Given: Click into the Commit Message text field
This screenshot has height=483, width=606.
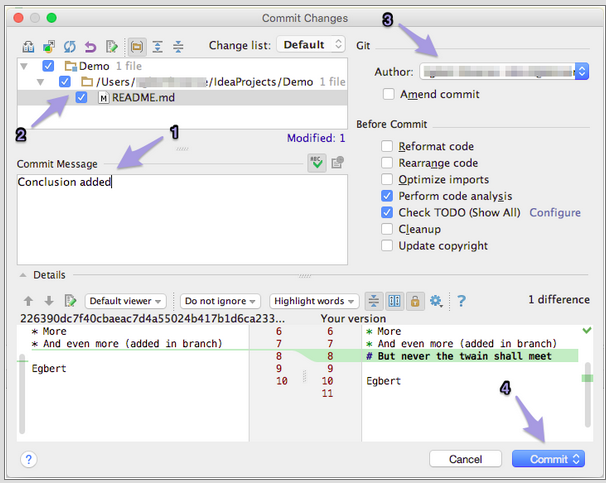Looking at the screenshot, I should coord(180,218).
